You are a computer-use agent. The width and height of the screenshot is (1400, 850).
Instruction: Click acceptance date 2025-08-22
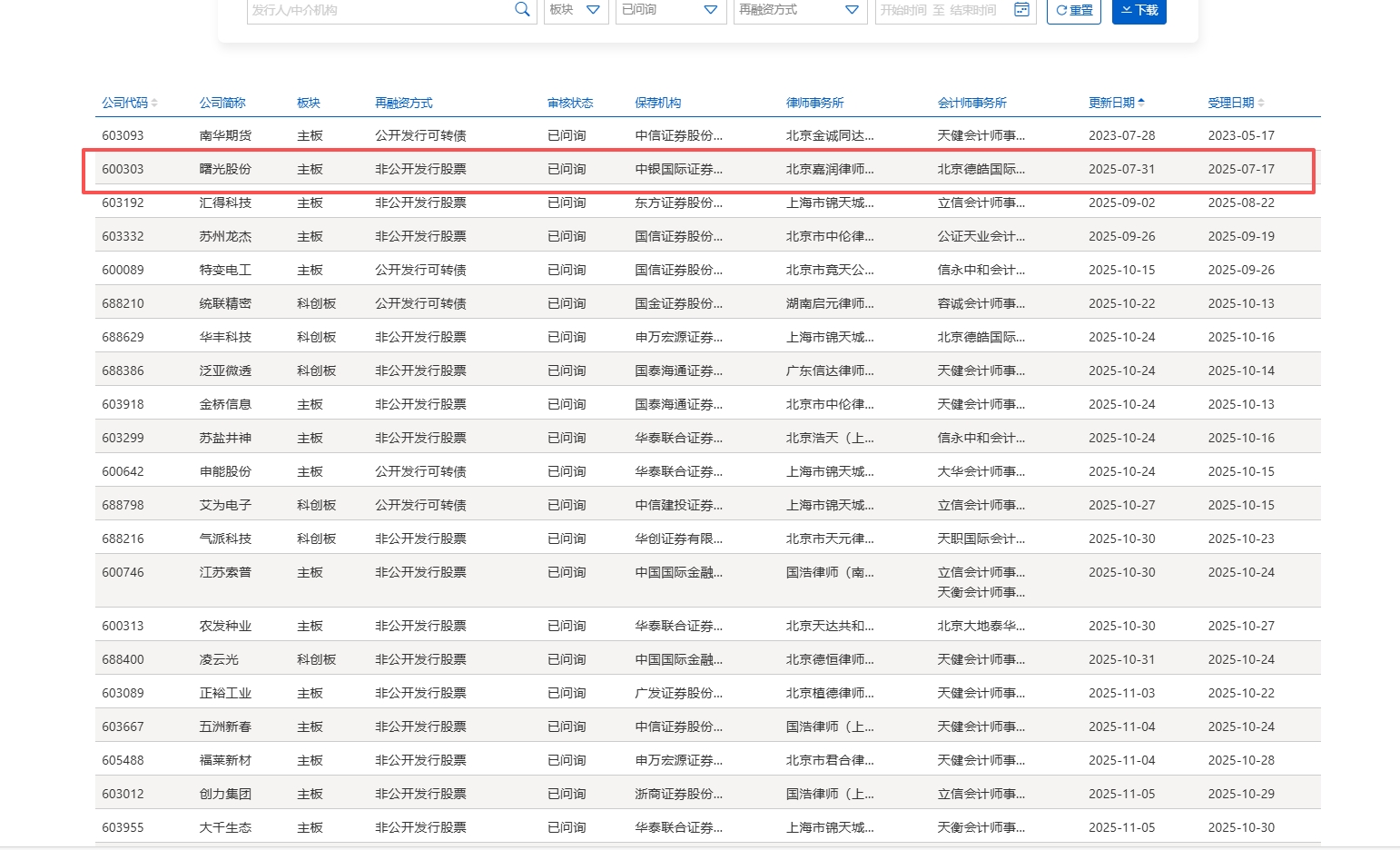tap(1241, 203)
